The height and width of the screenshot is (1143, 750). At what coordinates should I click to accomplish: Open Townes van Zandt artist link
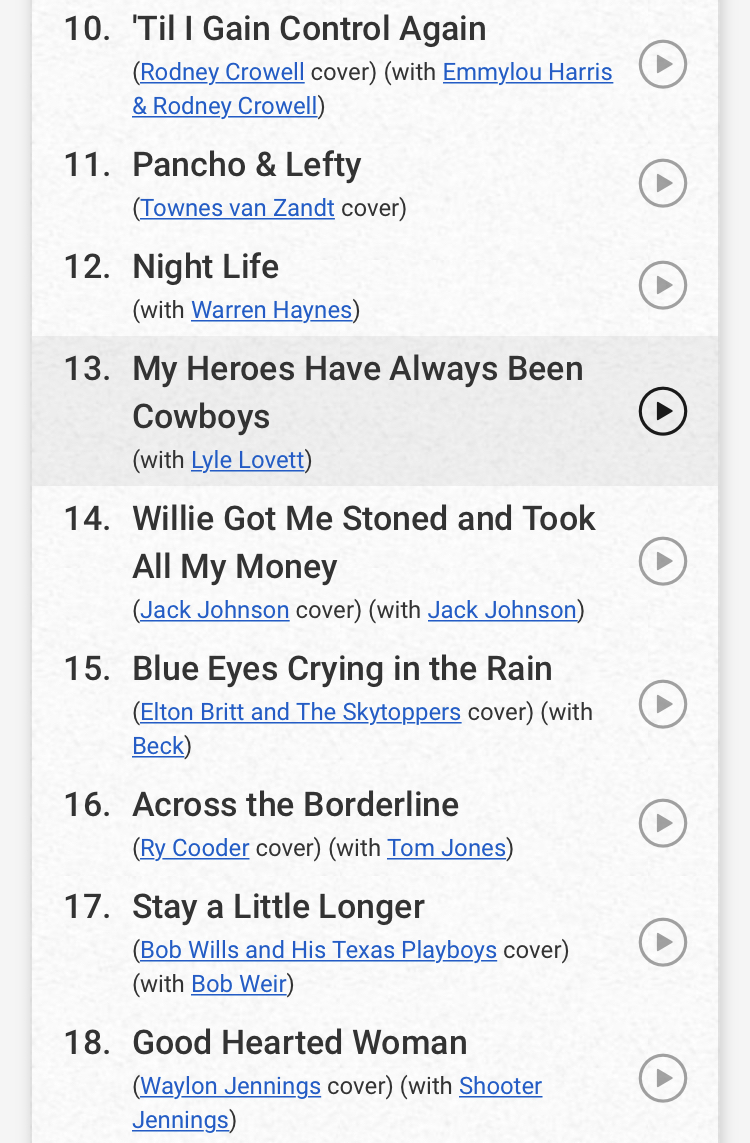[x=237, y=208]
